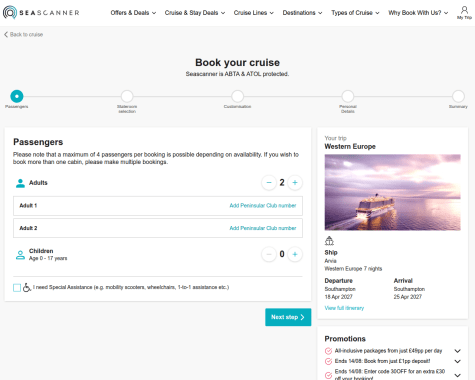Click the Book your cruise heading
This screenshot has height=380, width=475.
point(237,62)
